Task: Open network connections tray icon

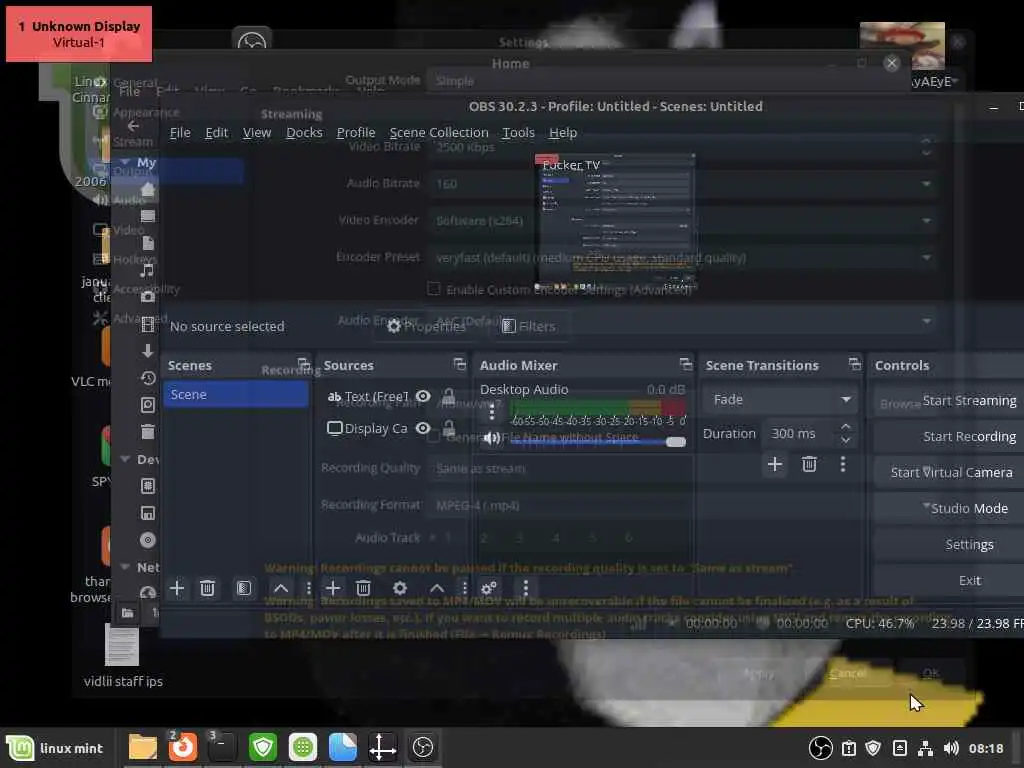Action: (x=925, y=748)
